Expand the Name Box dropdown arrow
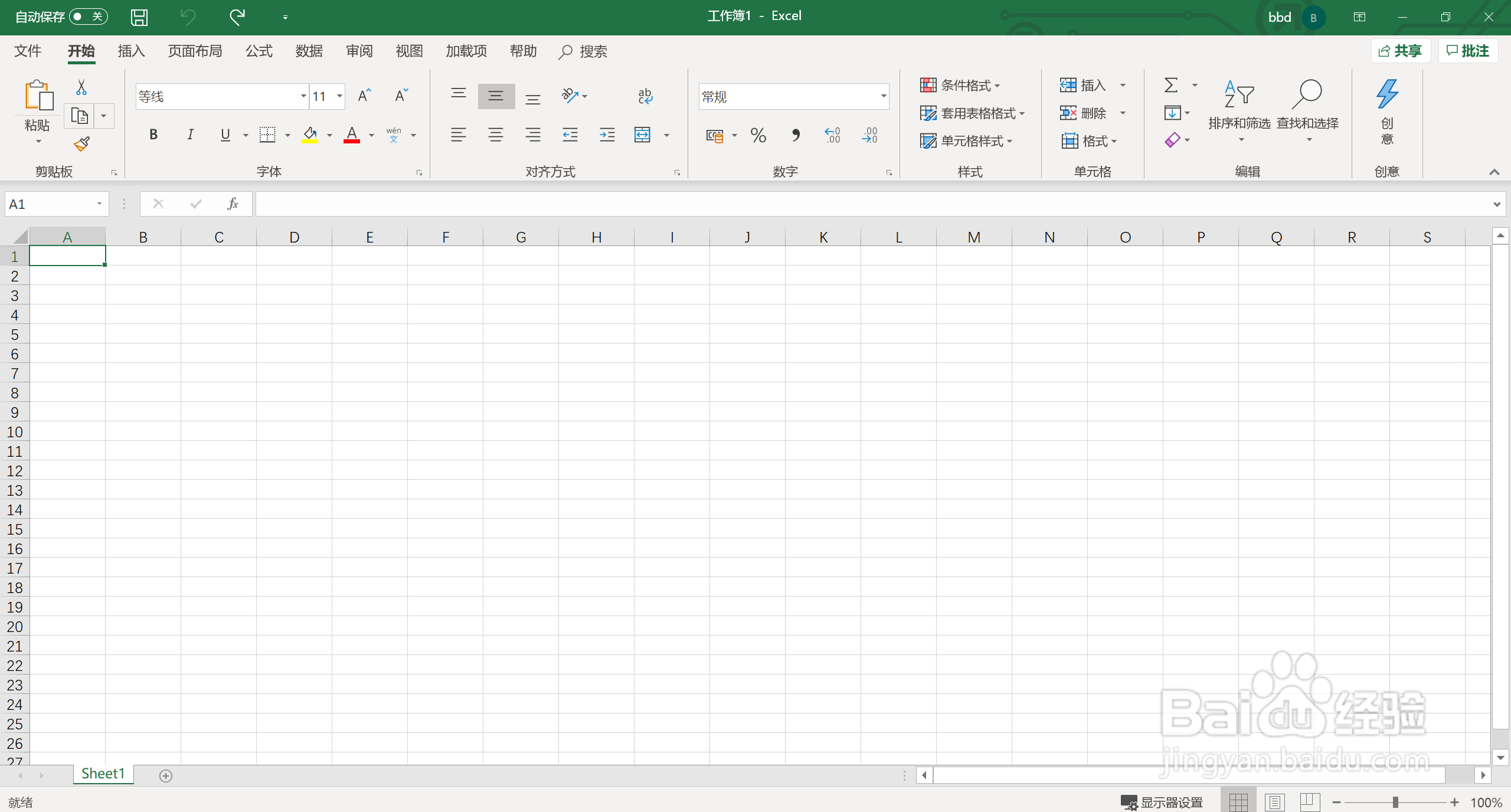The height and width of the screenshot is (812, 1511). click(x=99, y=204)
